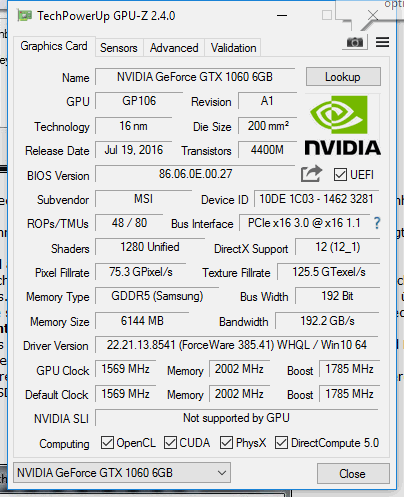Click the Revision field showing A1
Viewport: 404px width, 497px height.
pos(267,101)
